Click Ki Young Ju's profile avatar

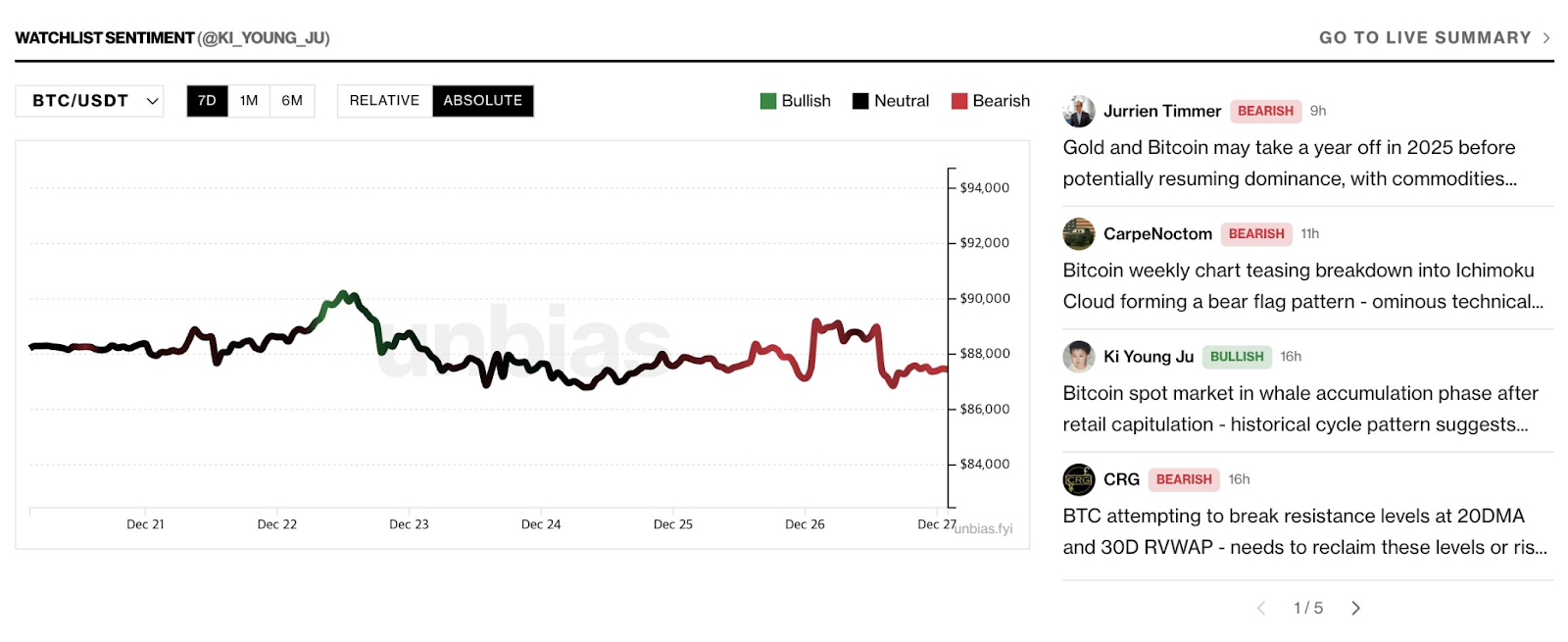click(1079, 357)
